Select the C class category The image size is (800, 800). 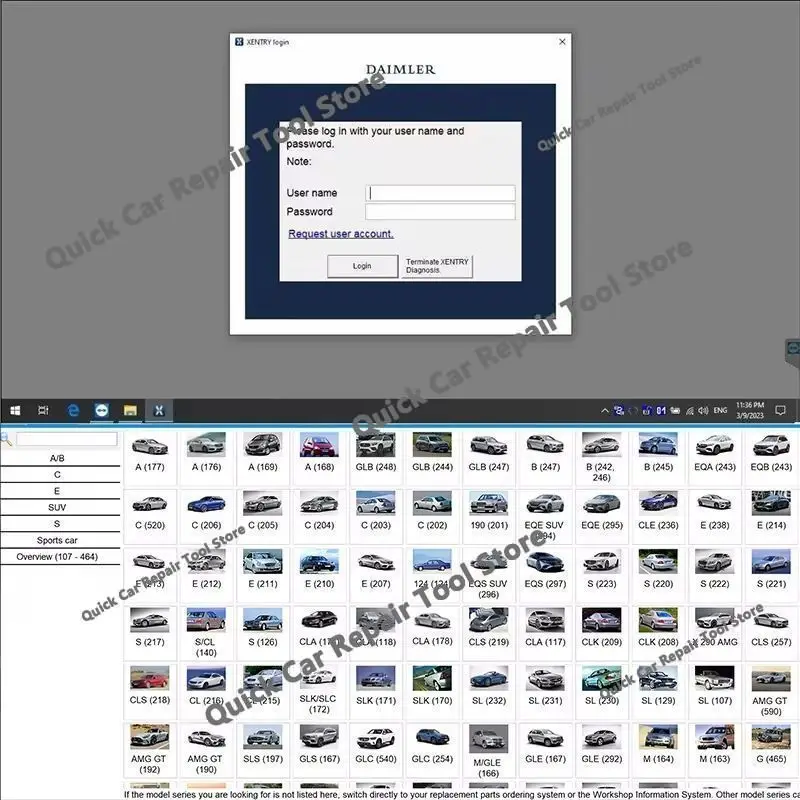tap(57, 474)
